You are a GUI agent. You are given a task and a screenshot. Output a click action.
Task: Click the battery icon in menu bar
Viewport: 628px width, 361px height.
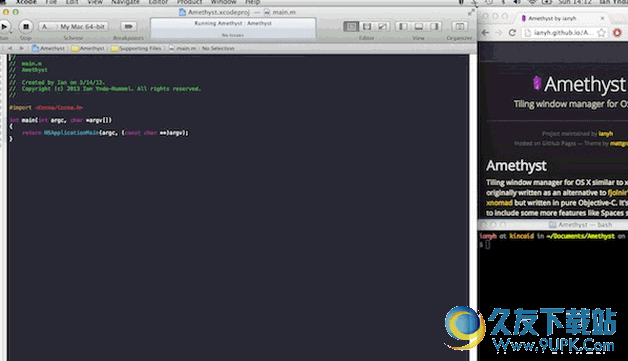[x=547, y=2]
